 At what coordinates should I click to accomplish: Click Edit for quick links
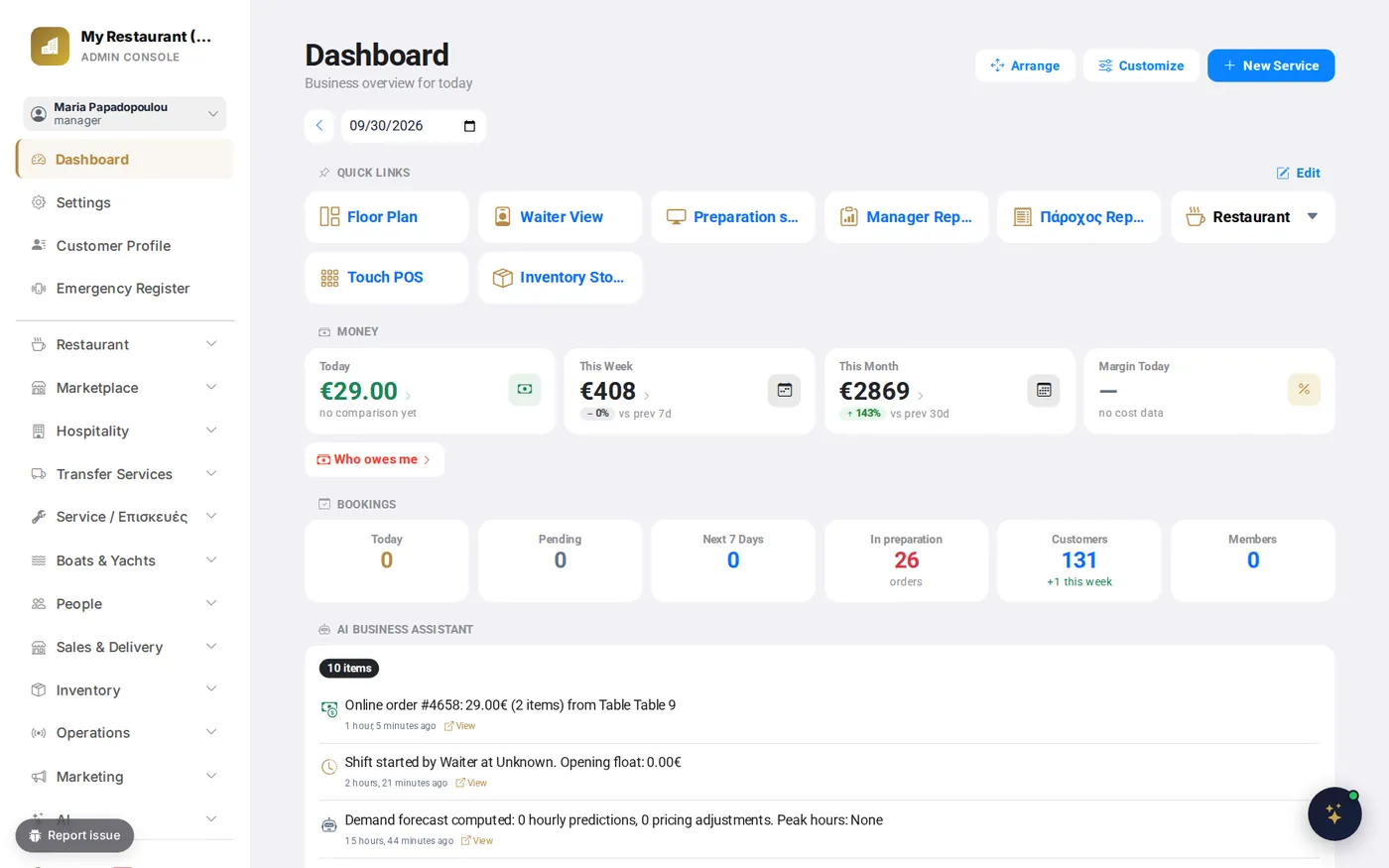point(1298,173)
